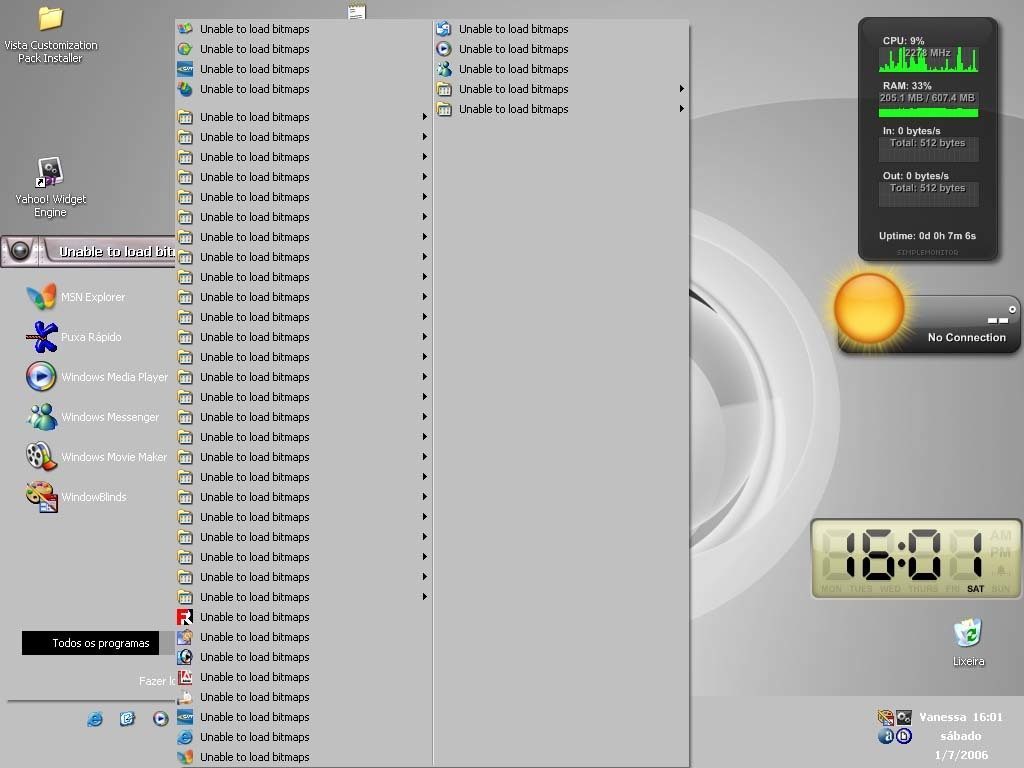Click the green RAM usage bar
Screen dimensions: 1024x768
coord(928,113)
